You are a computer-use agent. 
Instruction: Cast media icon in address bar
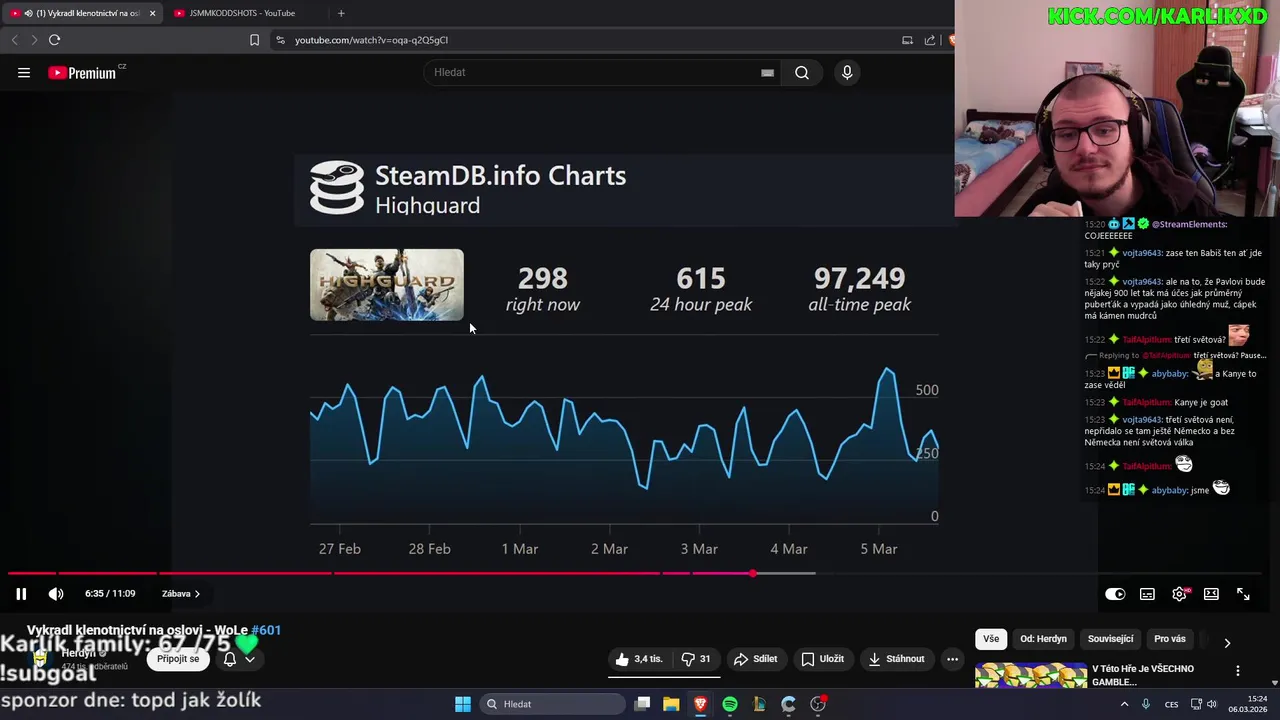(x=907, y=40)
